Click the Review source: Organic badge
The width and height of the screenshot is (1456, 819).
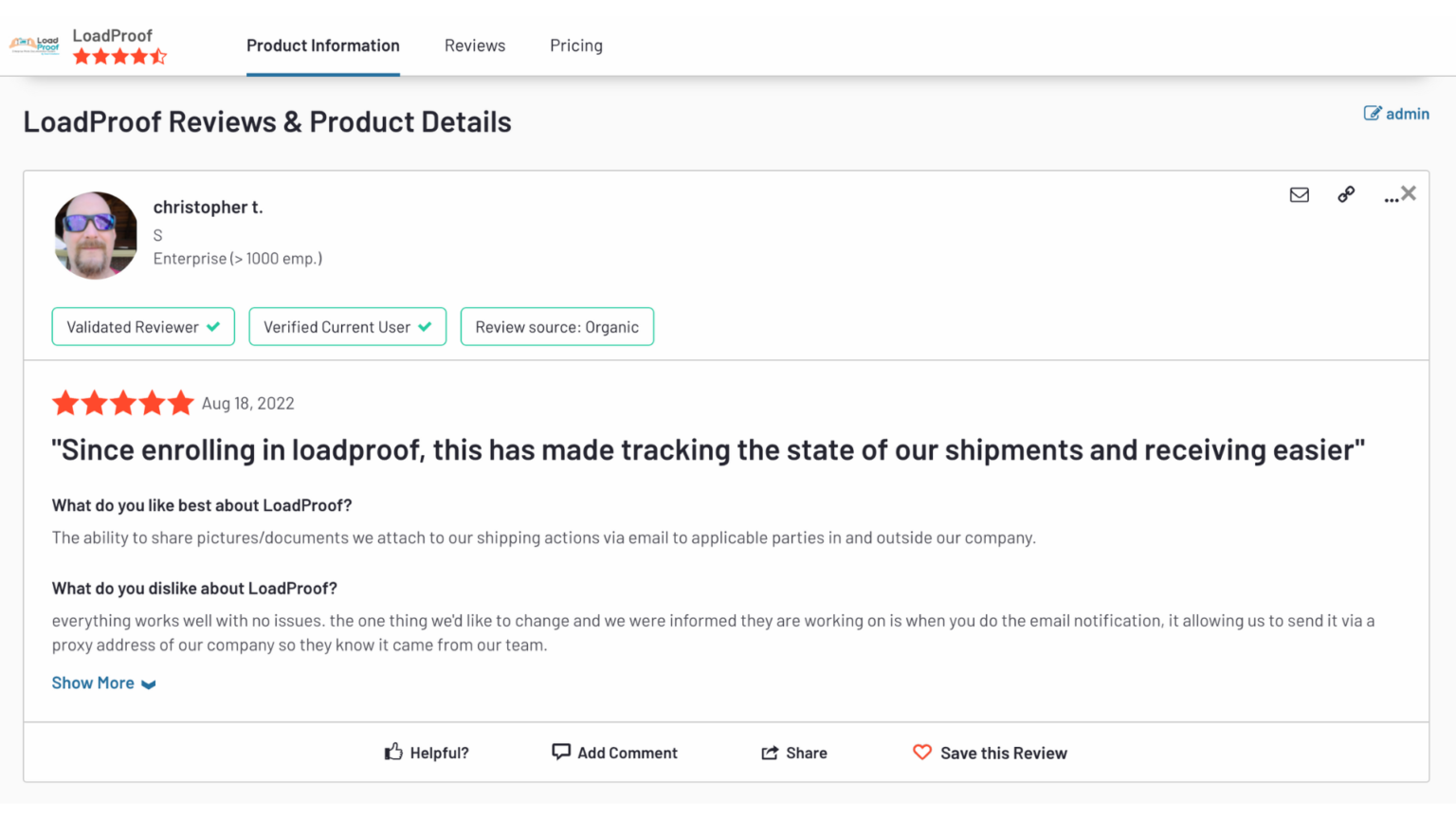pyautogui.click(x=557, y=327)
